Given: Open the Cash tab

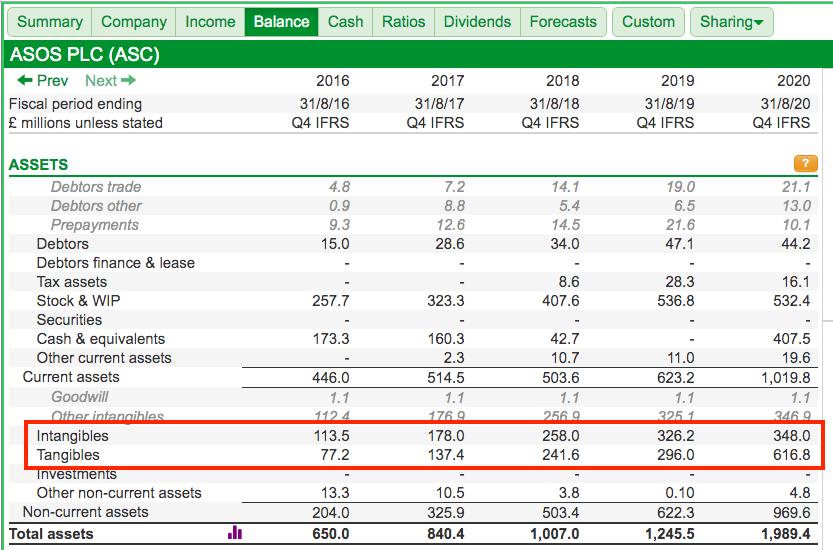Looking at the screenshot, I should pyautogui.click(x=346, y=22).
